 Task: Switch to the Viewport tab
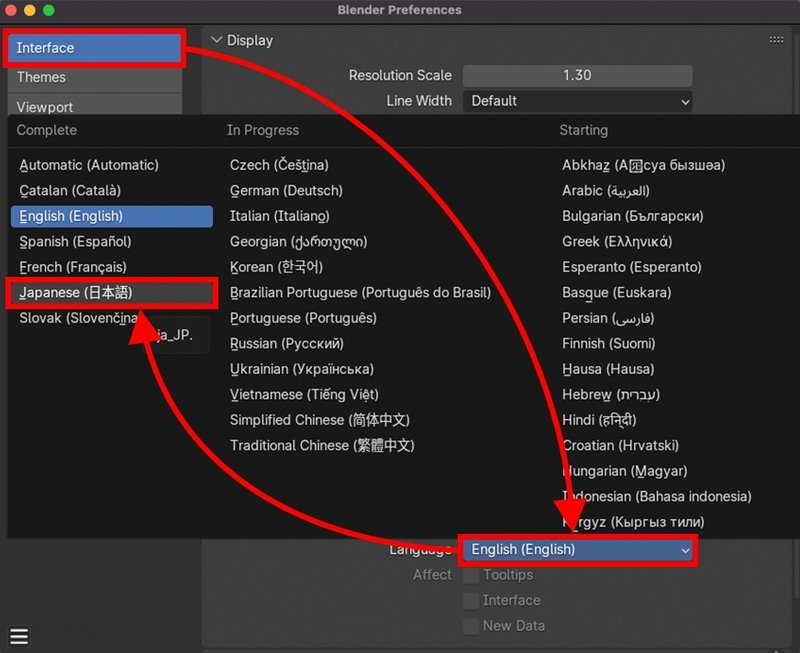pos(94,106)
